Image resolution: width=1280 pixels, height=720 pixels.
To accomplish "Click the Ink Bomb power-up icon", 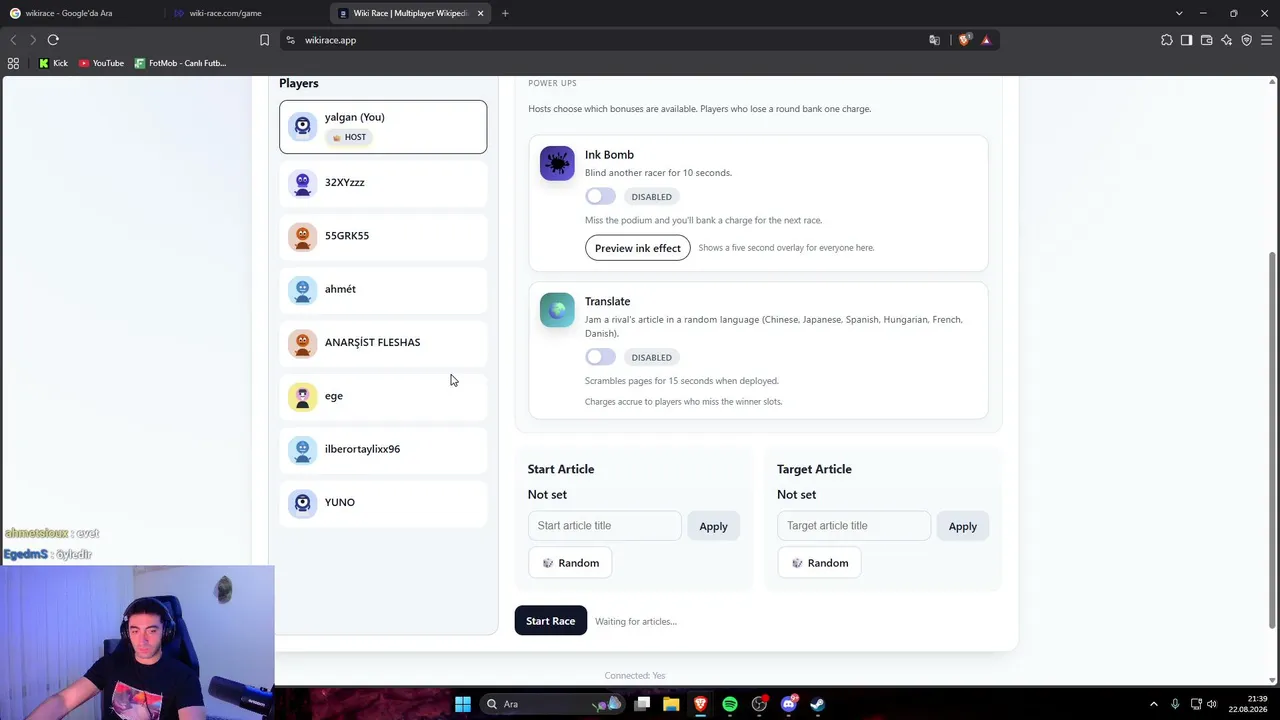I will pyautogui.click(x=557, y=163).
